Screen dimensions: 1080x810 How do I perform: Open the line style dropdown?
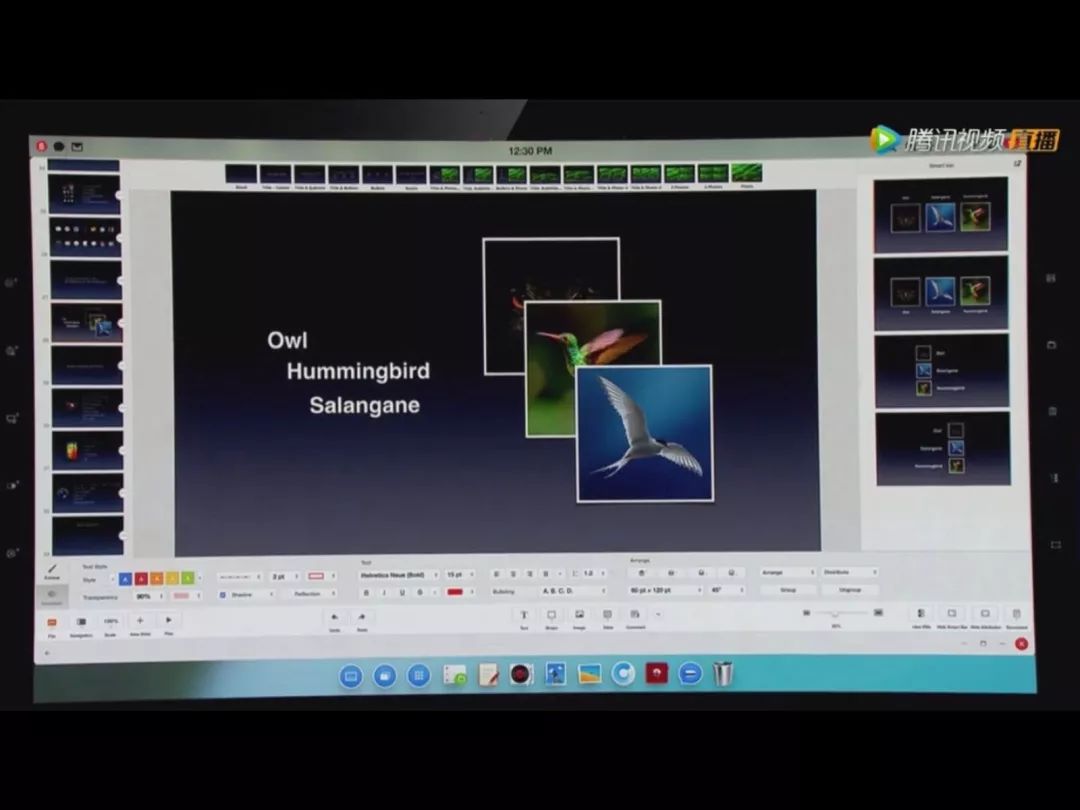239,577
